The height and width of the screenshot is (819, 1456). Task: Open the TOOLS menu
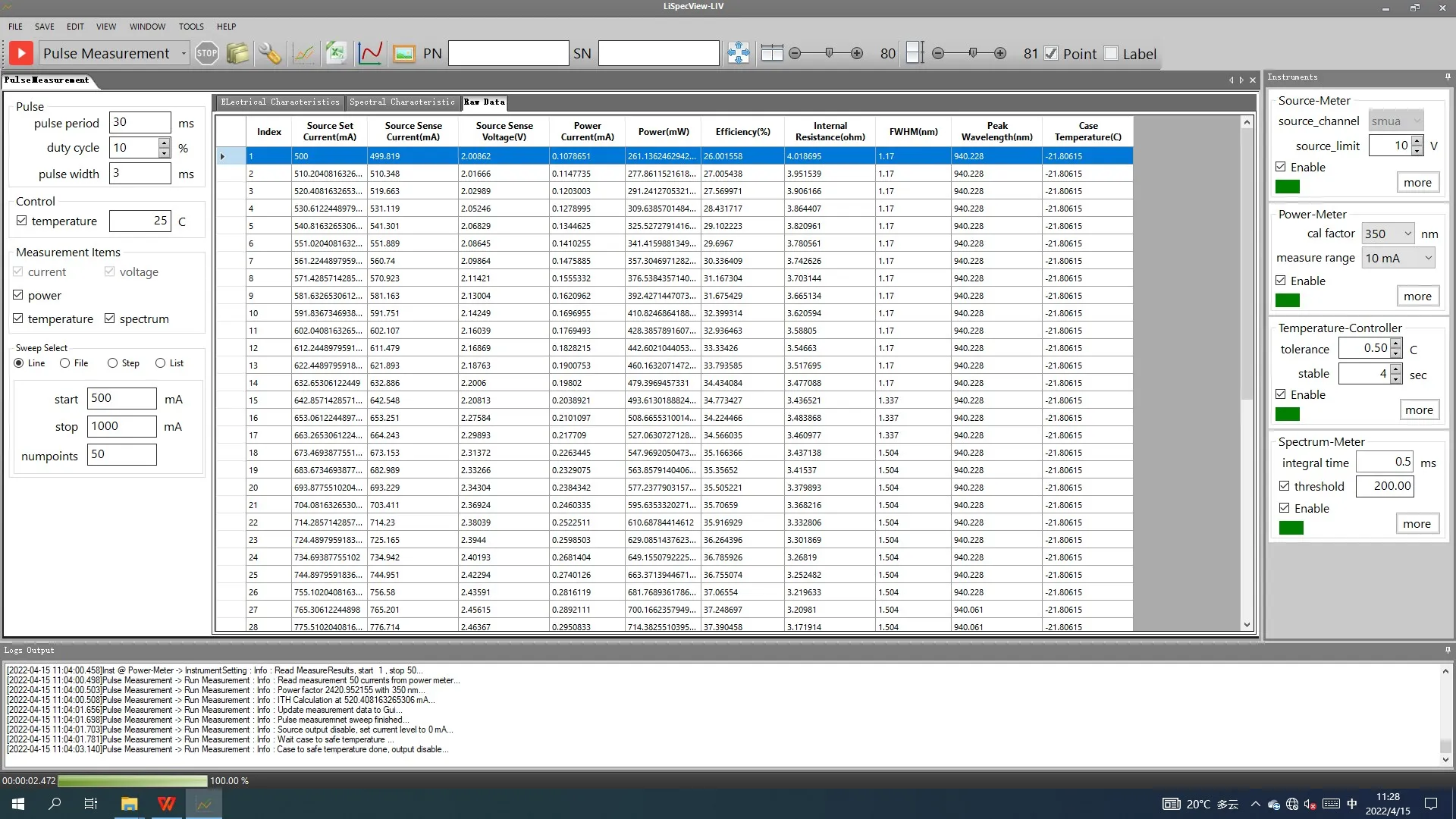(x=191, y=27)
